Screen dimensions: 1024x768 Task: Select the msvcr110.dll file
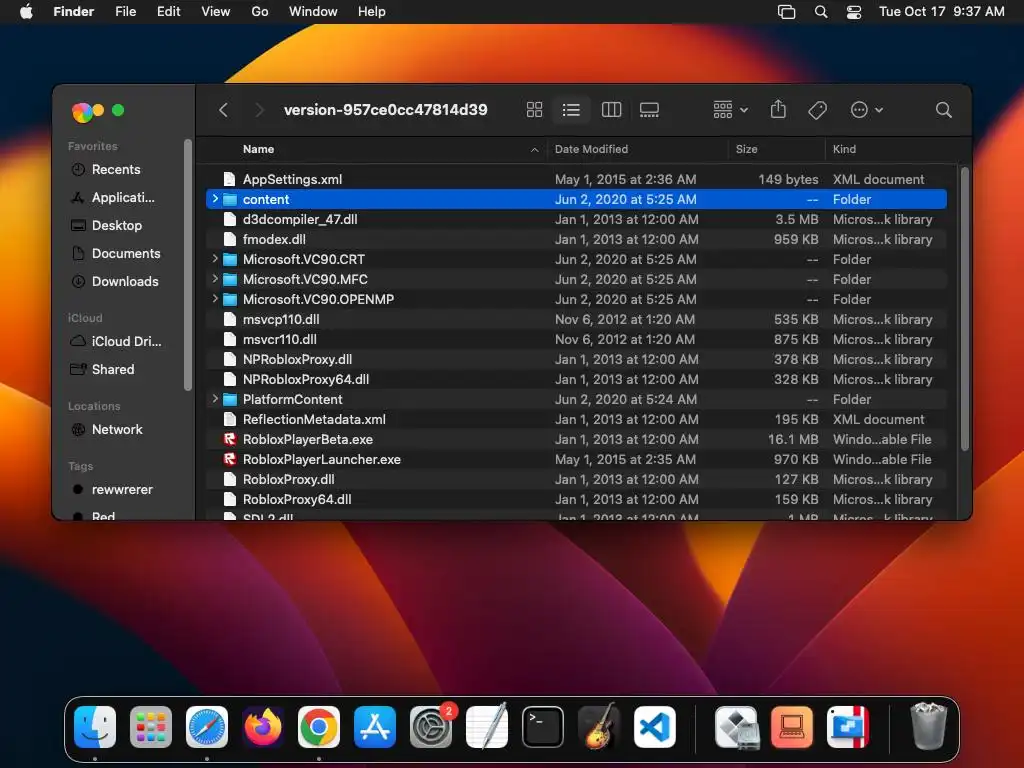pyautogui.click(x=576, y=339)
